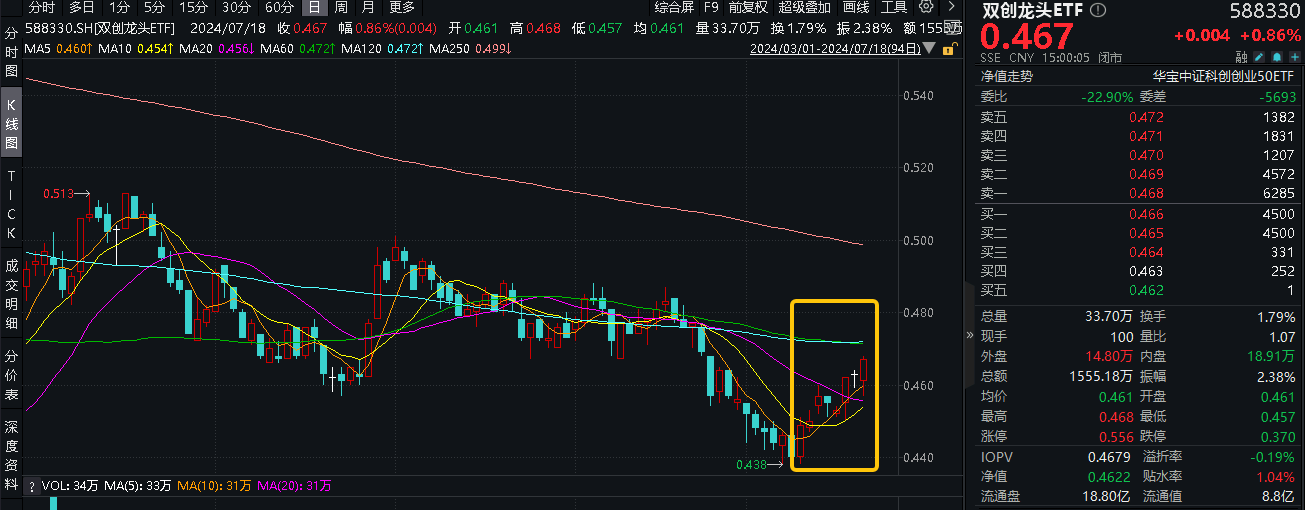Click the double-arrow panel collapse icon
Image resolution: width=1305 pixels, height=510 pixels.
(969, 335)
